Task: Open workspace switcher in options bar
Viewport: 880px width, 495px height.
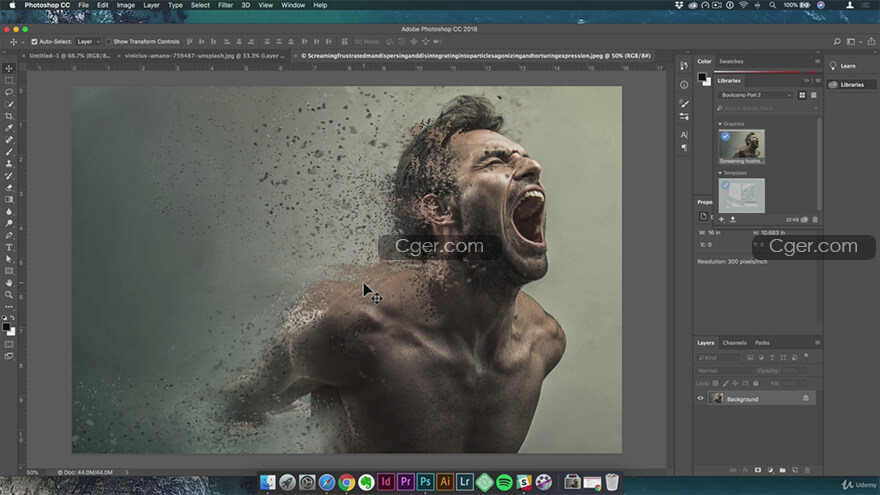Action: pyautogui.click(x=852, y=42)
